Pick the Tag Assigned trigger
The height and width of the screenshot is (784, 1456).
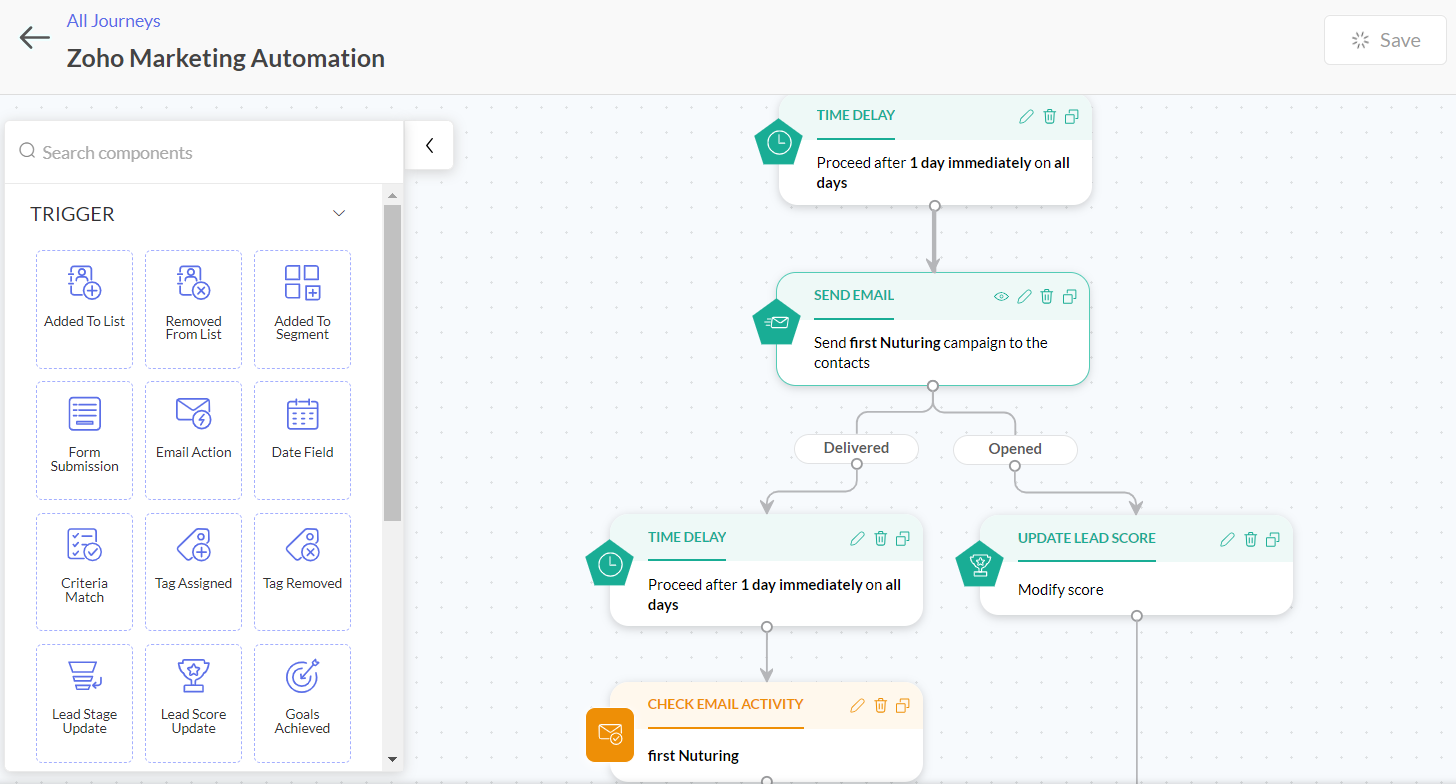(193, 571)
